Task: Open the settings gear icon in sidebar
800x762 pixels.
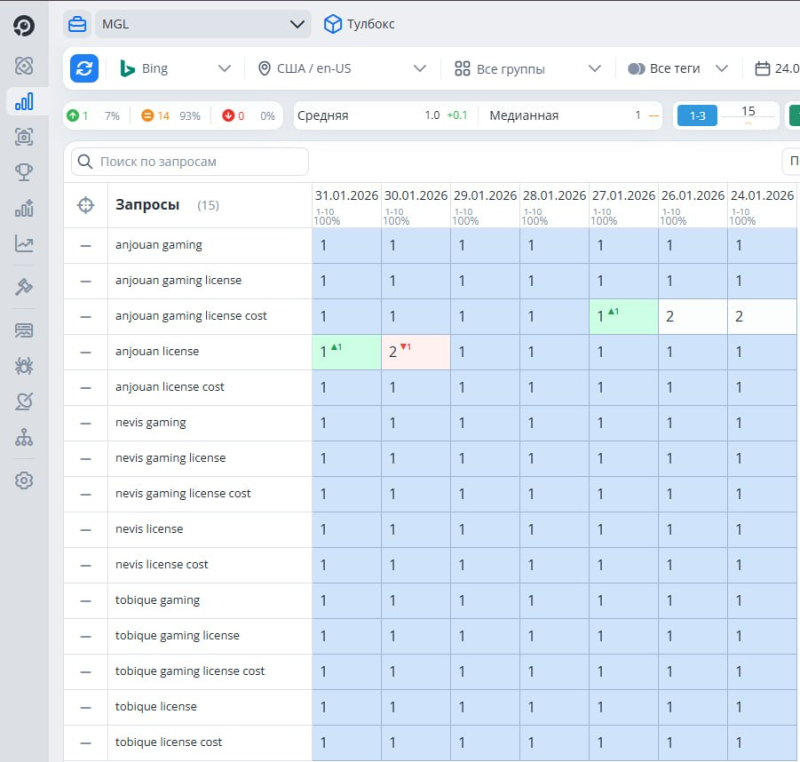Action: coord(24,480)
